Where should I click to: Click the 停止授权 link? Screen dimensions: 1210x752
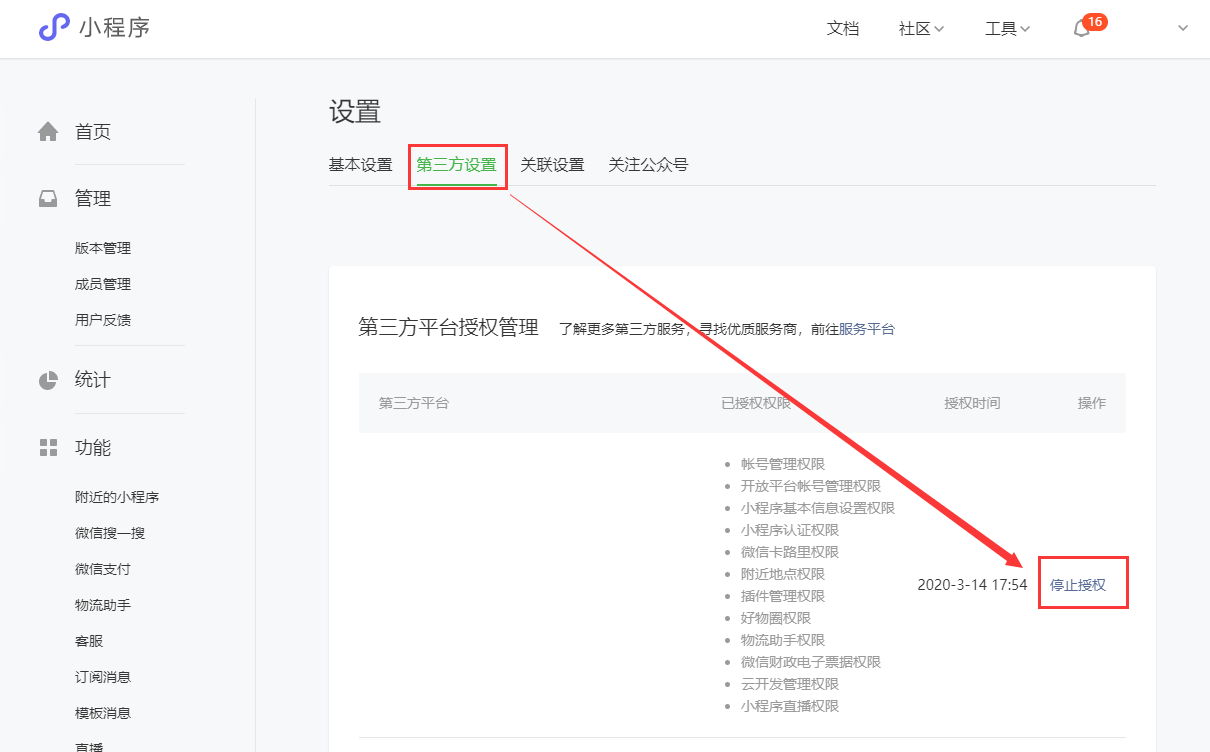pyautogui.click(x=1078, y=585)
